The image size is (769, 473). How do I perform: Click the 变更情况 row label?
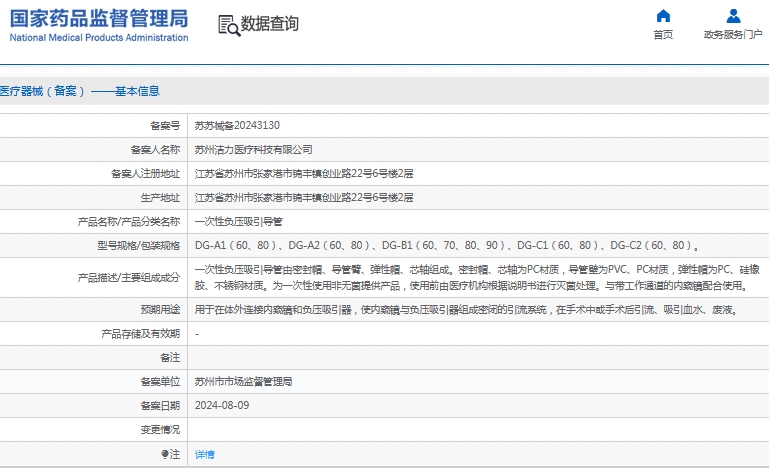coord(160,430)
